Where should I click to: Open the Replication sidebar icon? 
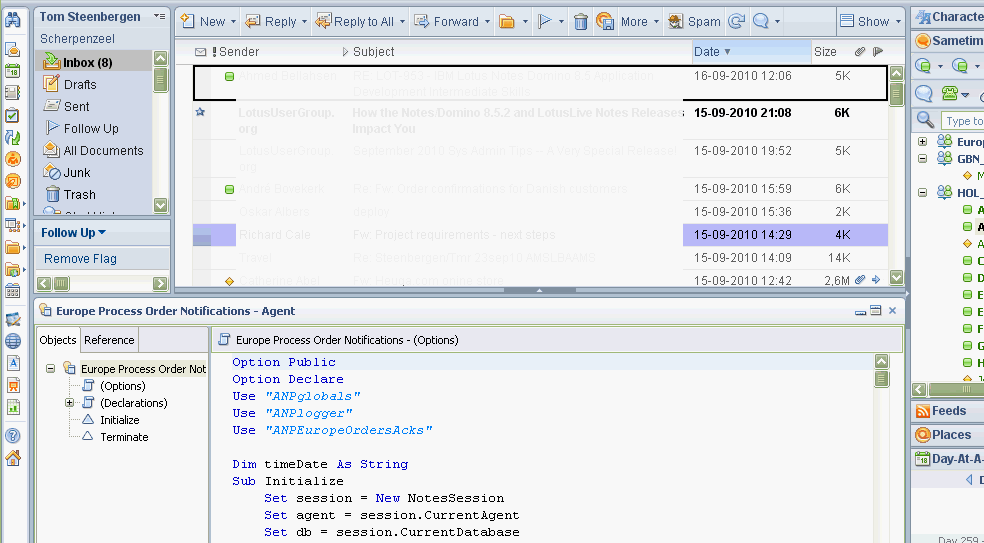(13, 137)
